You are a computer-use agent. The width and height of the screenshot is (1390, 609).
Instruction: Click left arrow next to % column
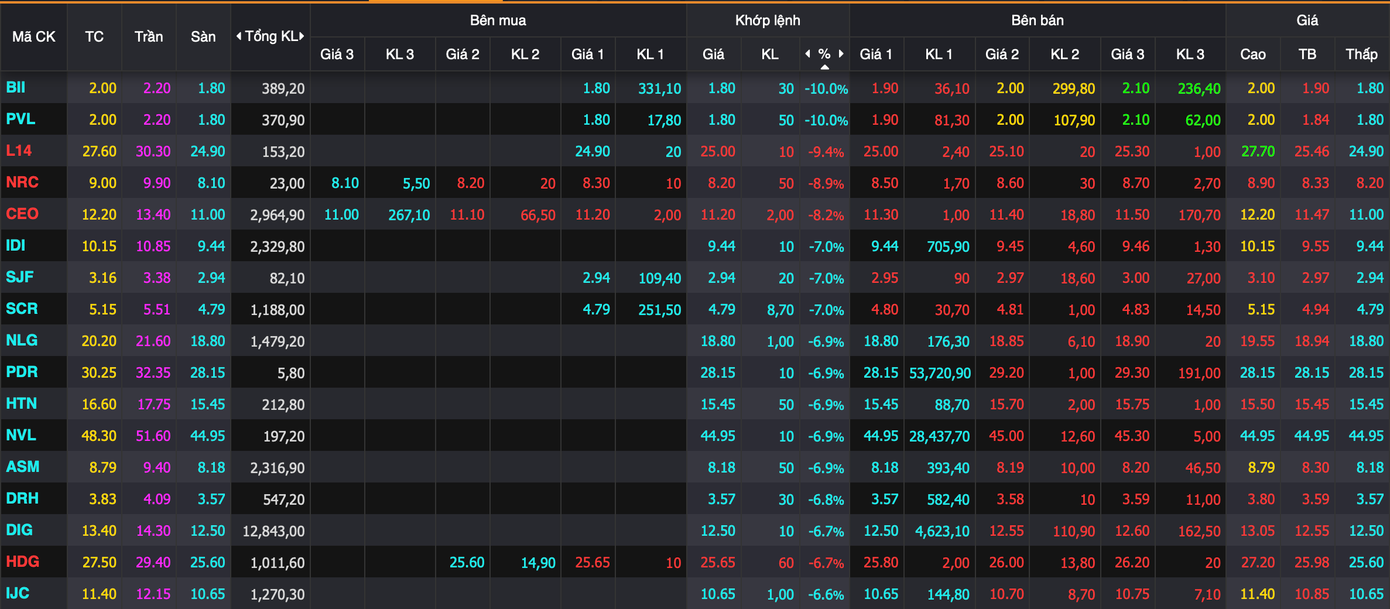coord(808,54)
